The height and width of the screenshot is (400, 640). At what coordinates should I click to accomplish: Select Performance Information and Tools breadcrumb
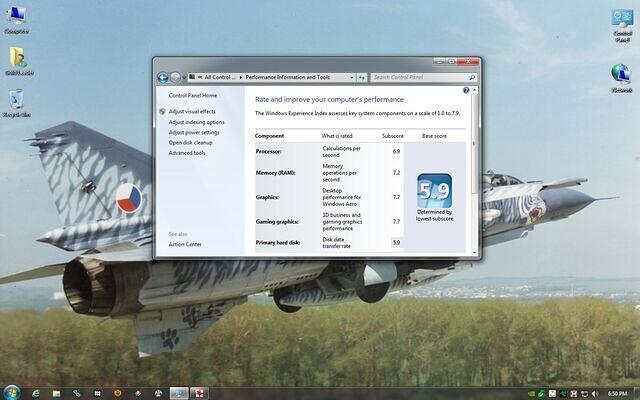287,76
